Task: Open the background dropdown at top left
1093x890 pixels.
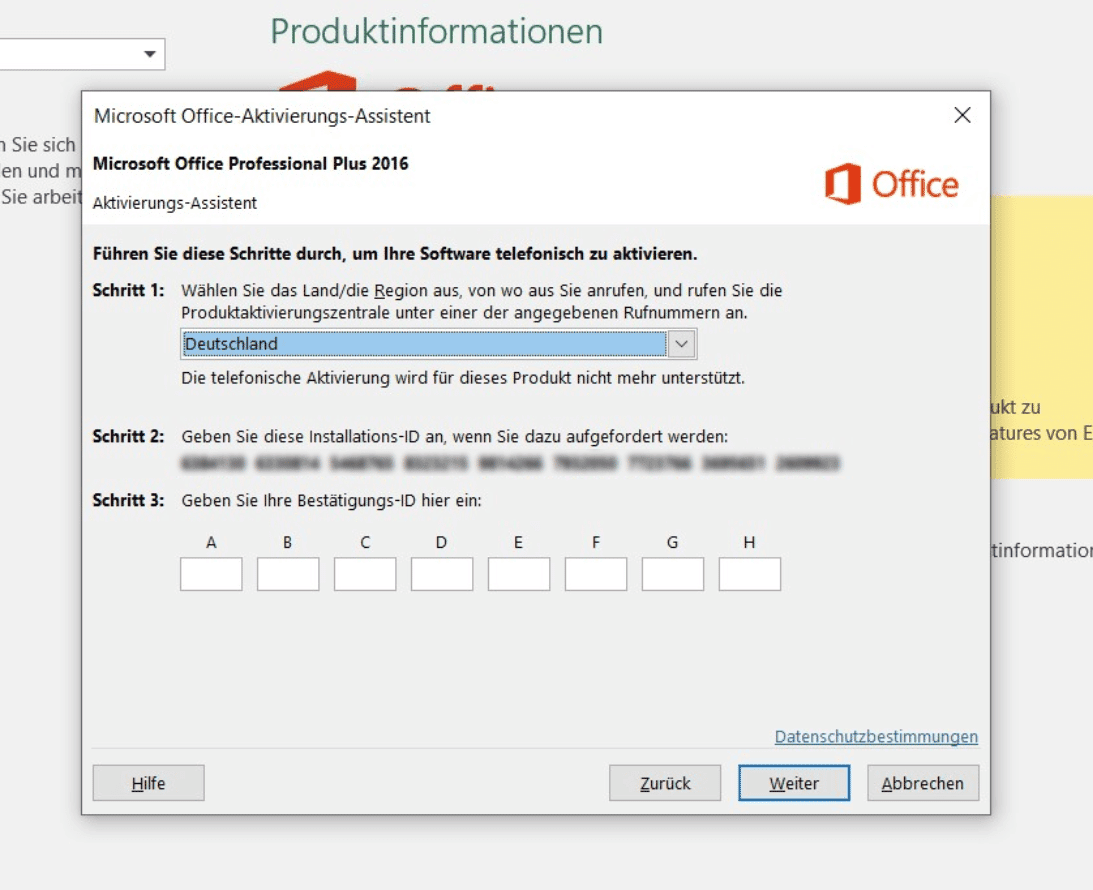Action: pos(150,54)
